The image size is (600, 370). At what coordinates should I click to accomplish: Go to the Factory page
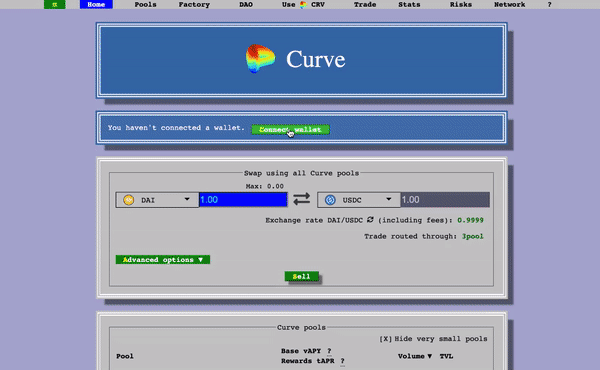(x=194, y=4)
